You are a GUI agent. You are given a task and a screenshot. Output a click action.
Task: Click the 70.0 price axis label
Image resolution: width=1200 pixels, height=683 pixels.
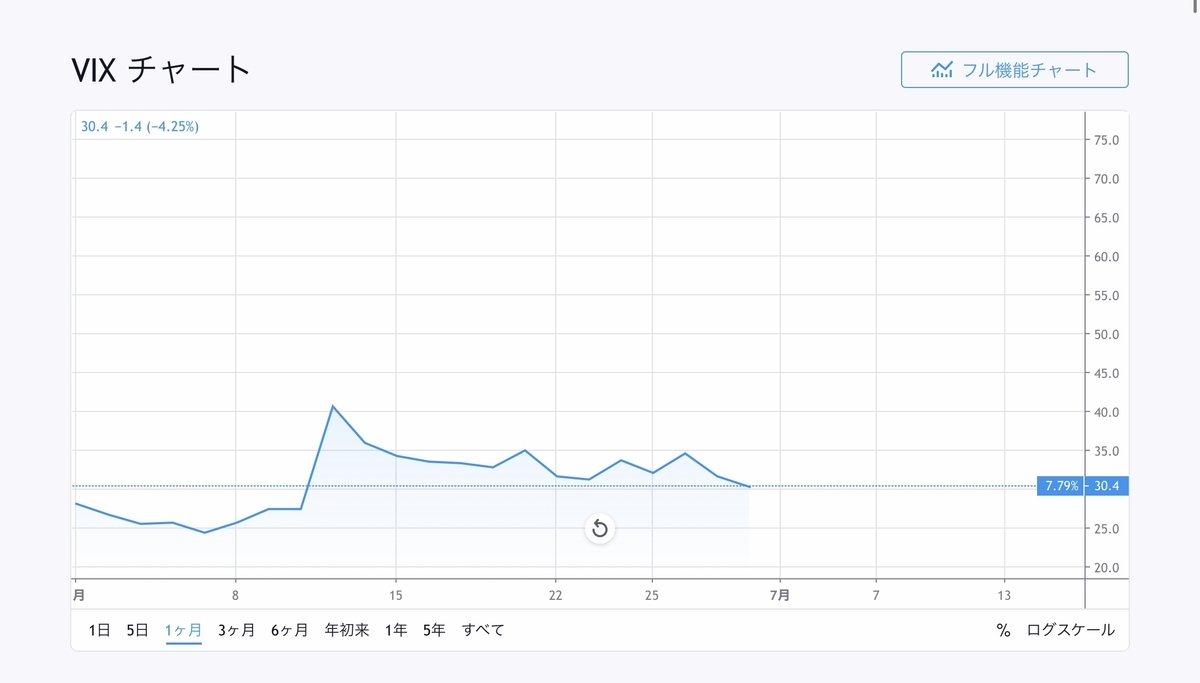click(x=1107, y=179)
